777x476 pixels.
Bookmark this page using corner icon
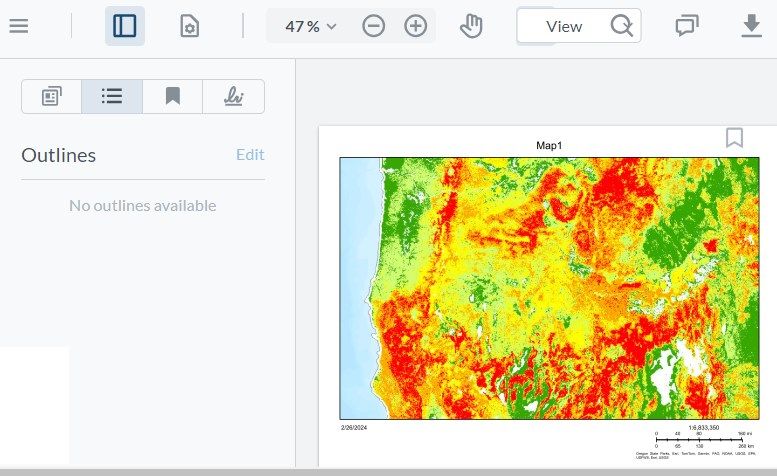point(734,138)
